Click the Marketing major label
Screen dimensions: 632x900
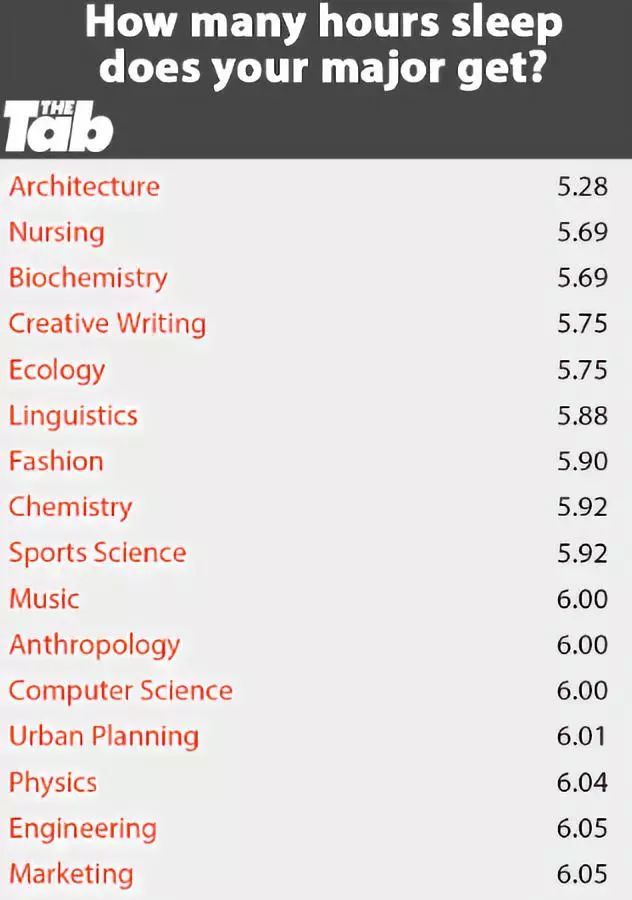pos(71,874)
